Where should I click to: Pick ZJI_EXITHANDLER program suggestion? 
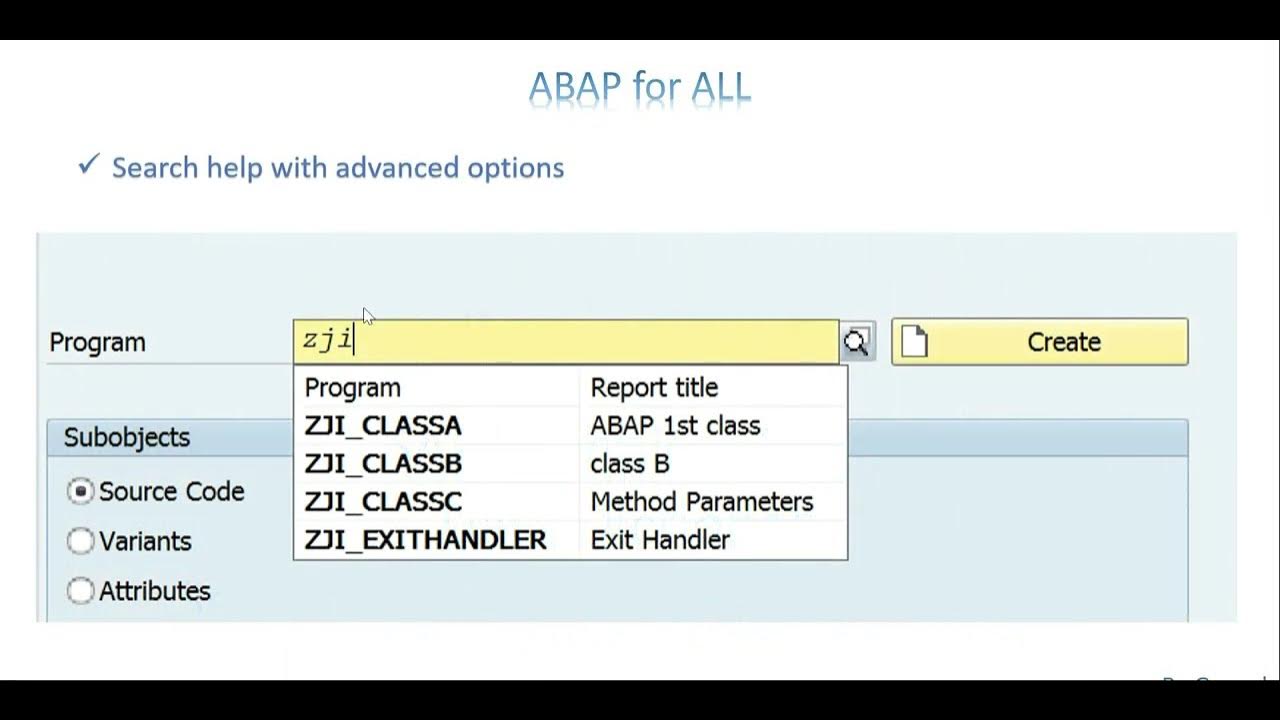pyautogui.click(x=425, y=539)
